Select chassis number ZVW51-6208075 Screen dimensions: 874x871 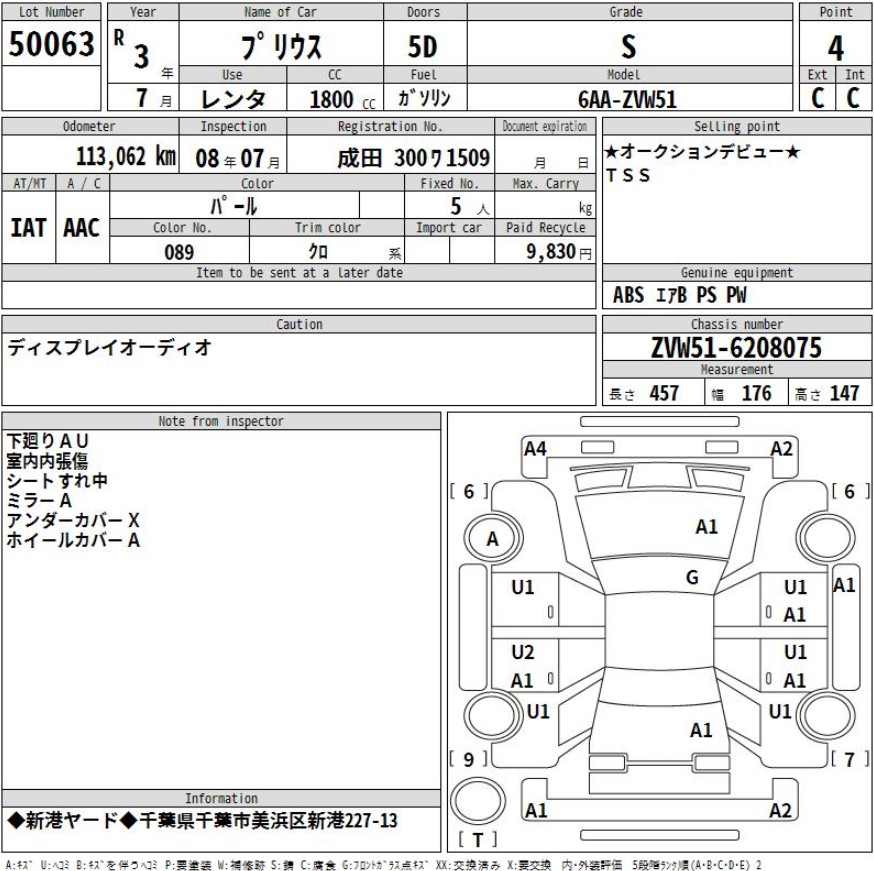coord(736,348)
